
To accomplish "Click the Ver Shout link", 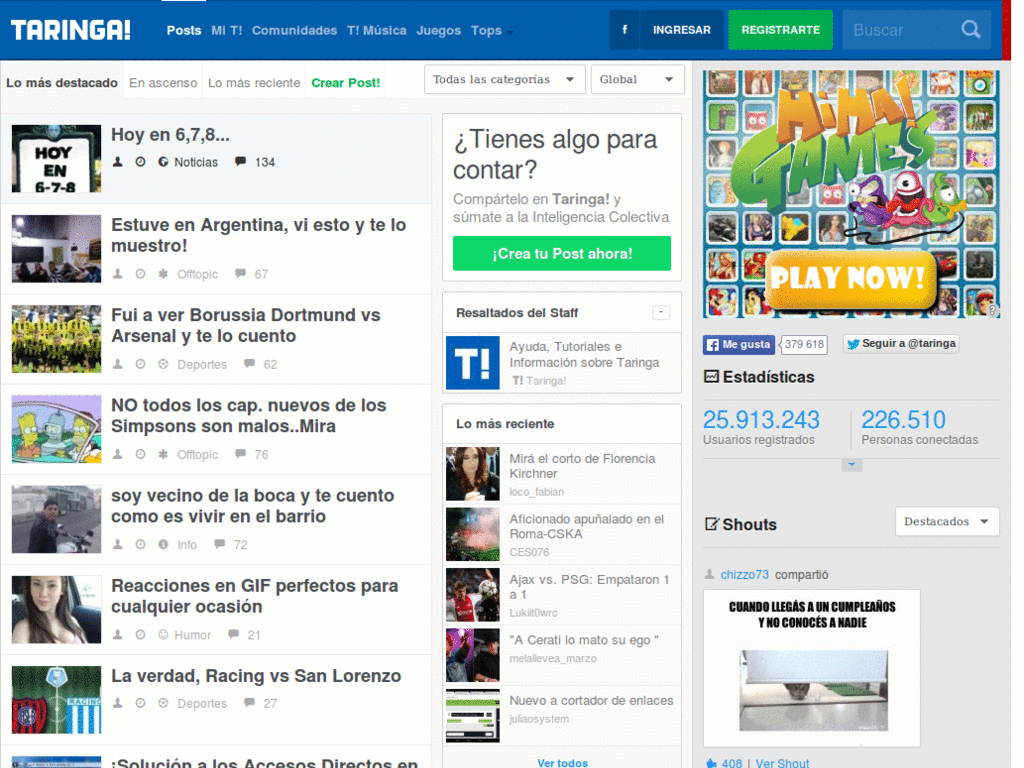I will tap(782, 762).
